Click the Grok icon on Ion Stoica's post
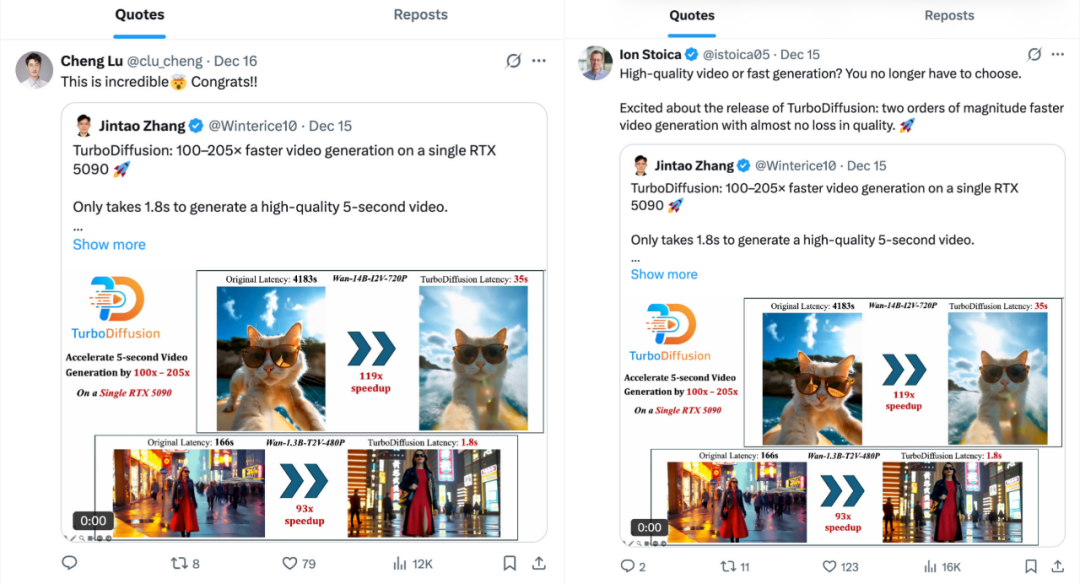Viewport: 1080px width, 584px height. pos(1034,54)
